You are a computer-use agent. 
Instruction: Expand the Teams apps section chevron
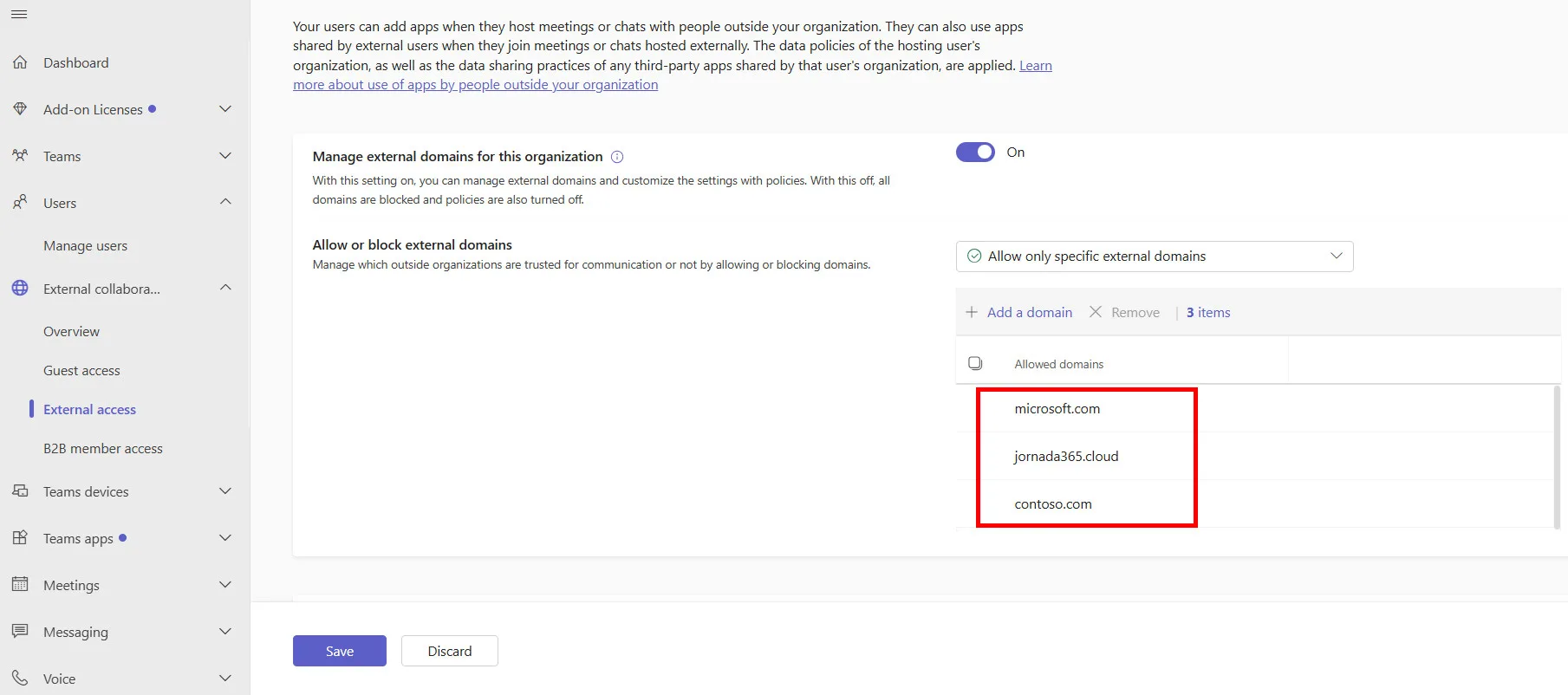click(225, 538)
